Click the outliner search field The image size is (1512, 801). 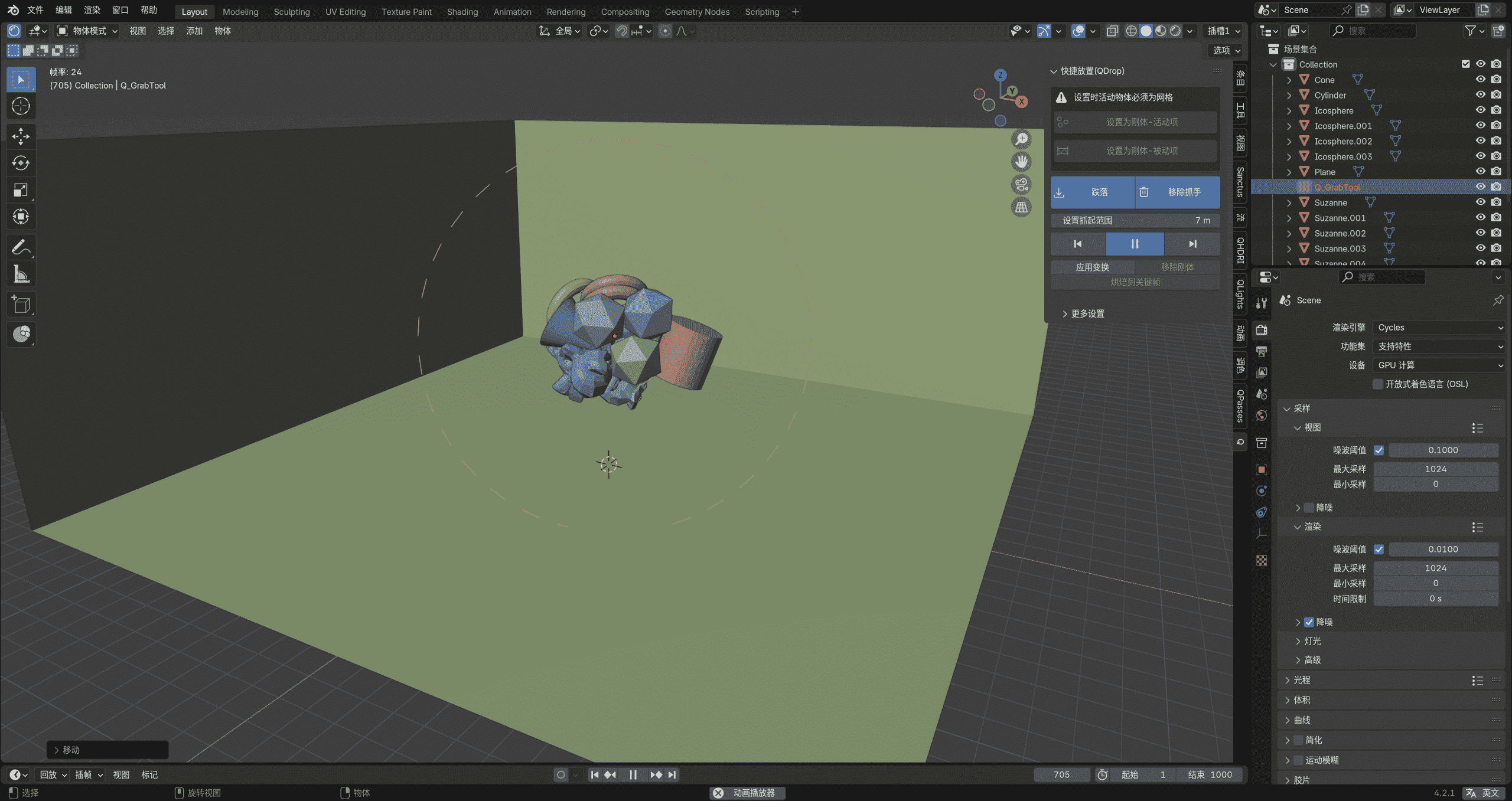(x=1373, y=31)
